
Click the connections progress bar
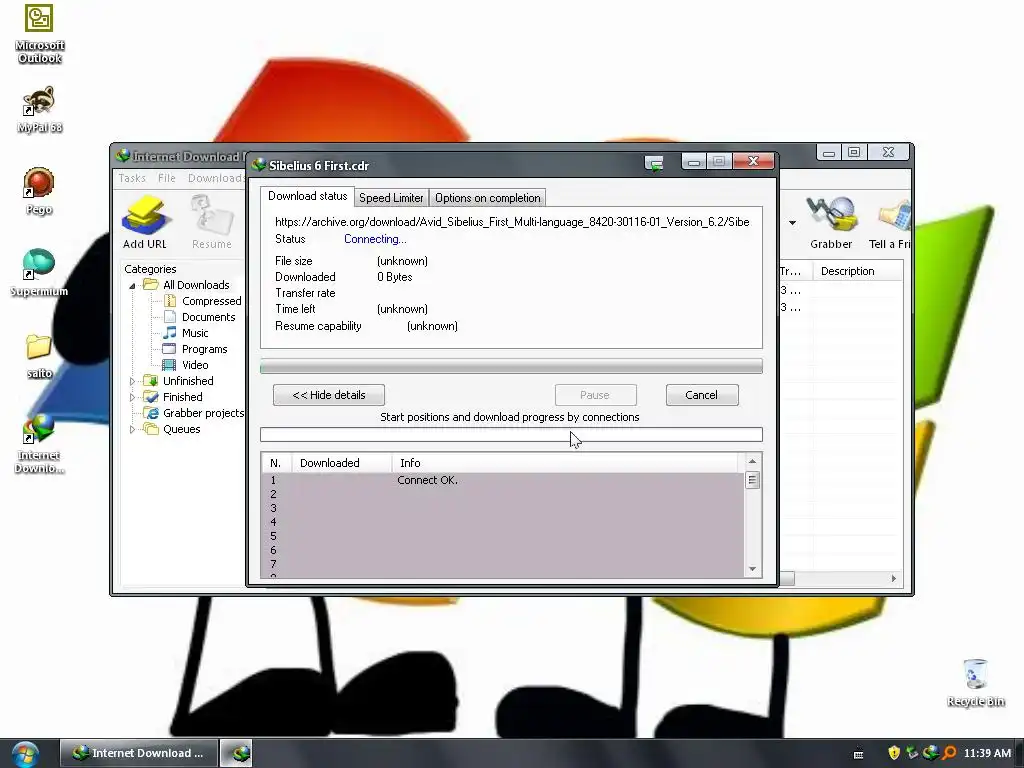click(511, 434)
